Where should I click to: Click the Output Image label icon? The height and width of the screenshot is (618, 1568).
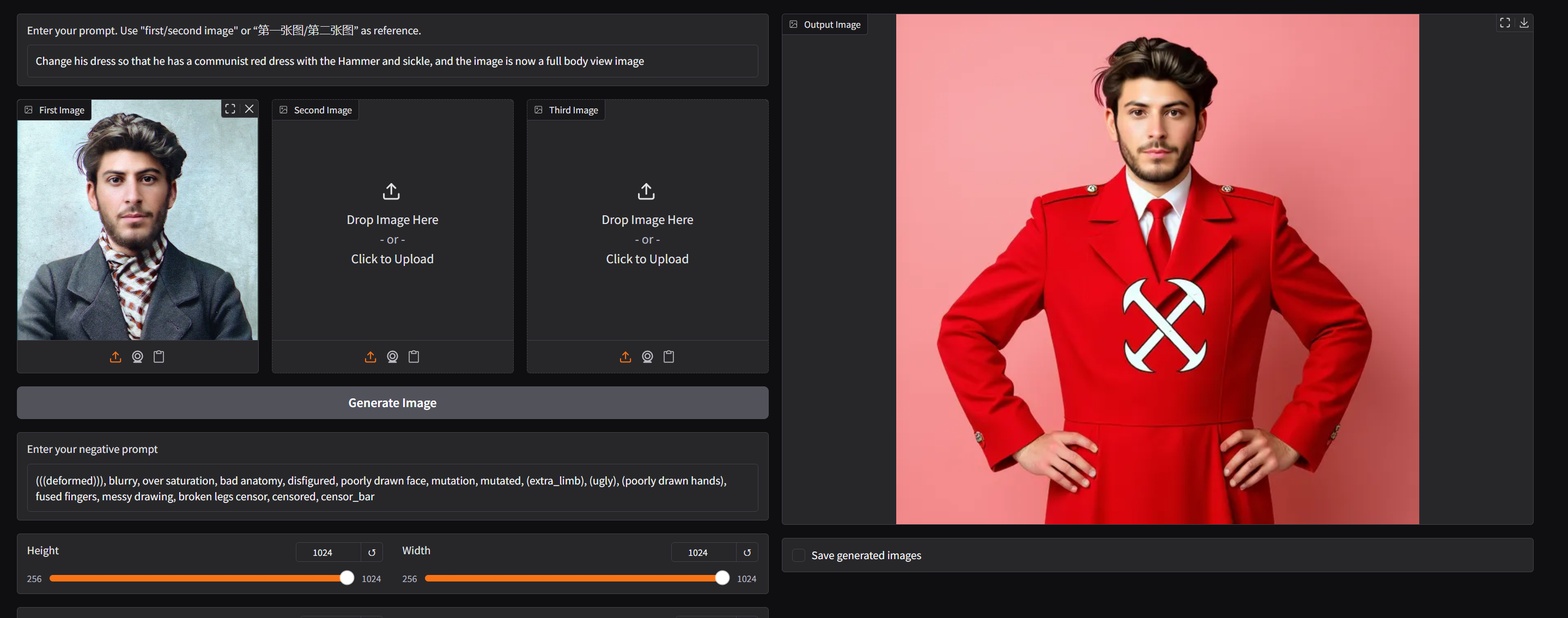[x=794, y=25]
